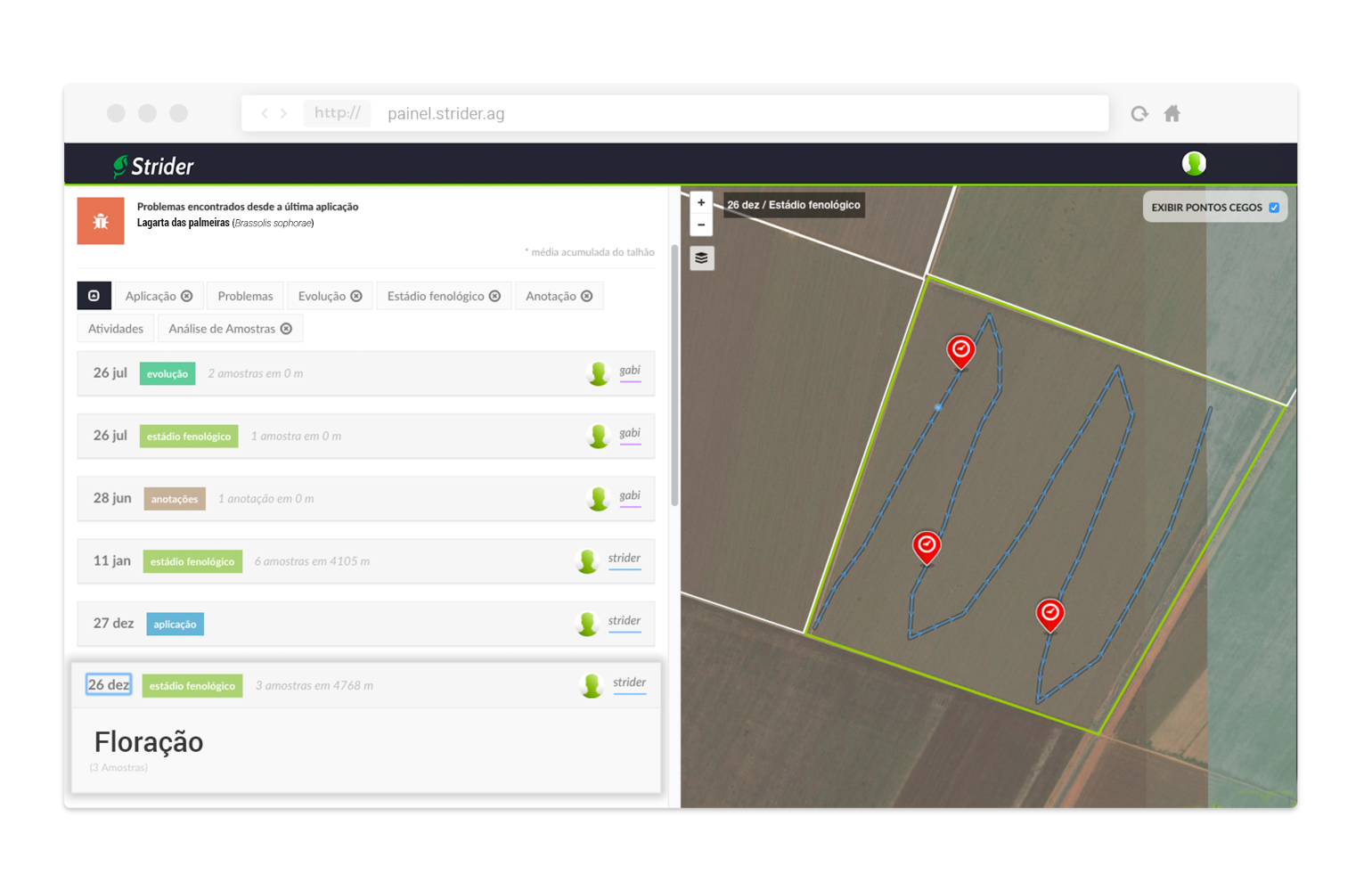The image size is (1372, 891).
Task: Expand the 26 jul estádio fenológico entry
Action: click(x=366, y=436)
